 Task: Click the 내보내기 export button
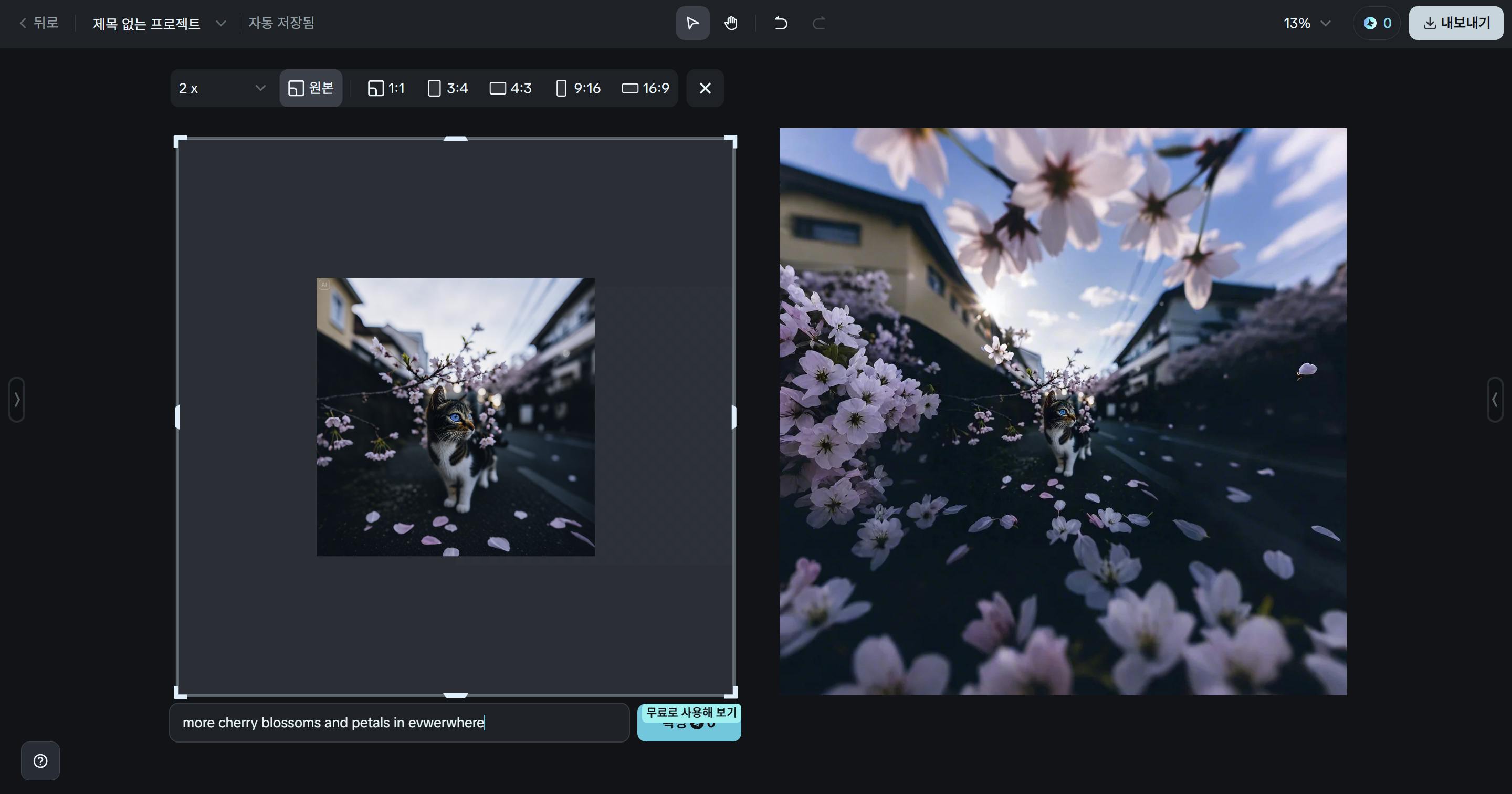(1455, 23)
